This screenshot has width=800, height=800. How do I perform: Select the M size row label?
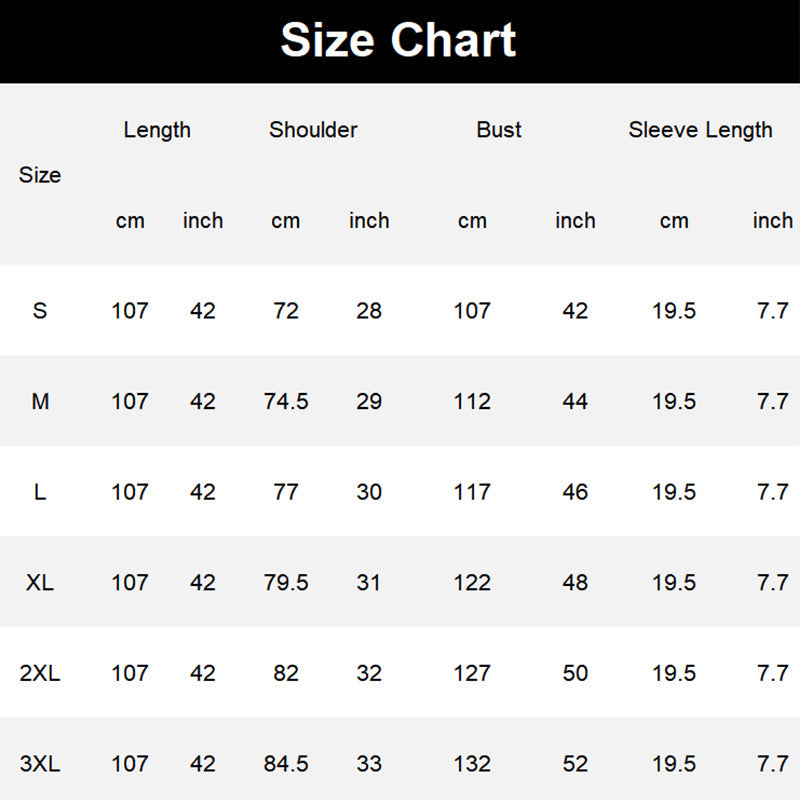click(x=40, y=402)
